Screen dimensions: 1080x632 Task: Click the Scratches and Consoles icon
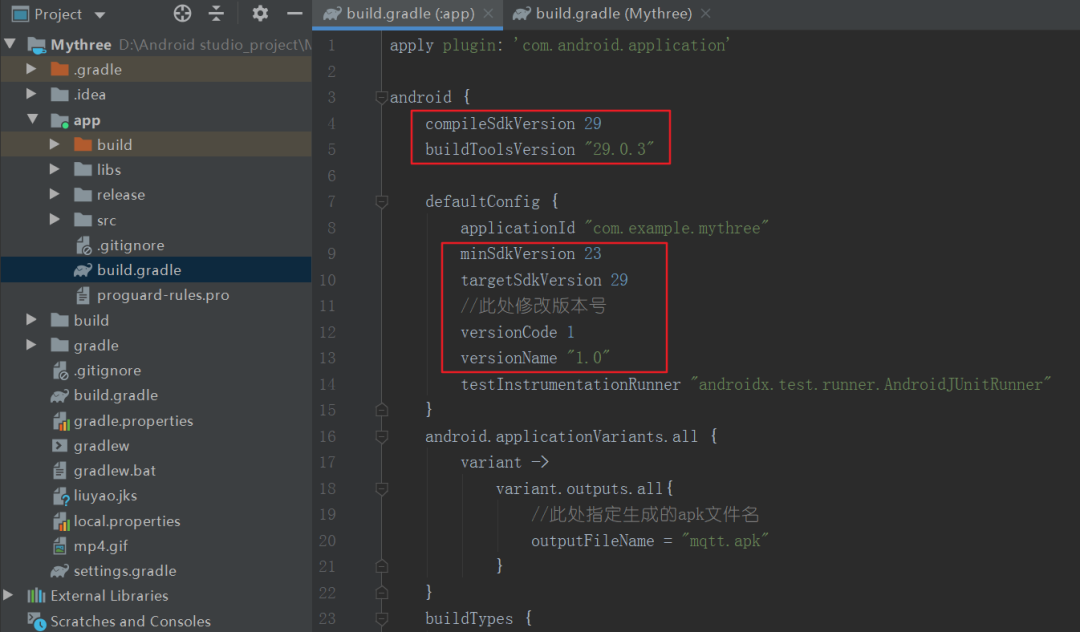point(37,621)
